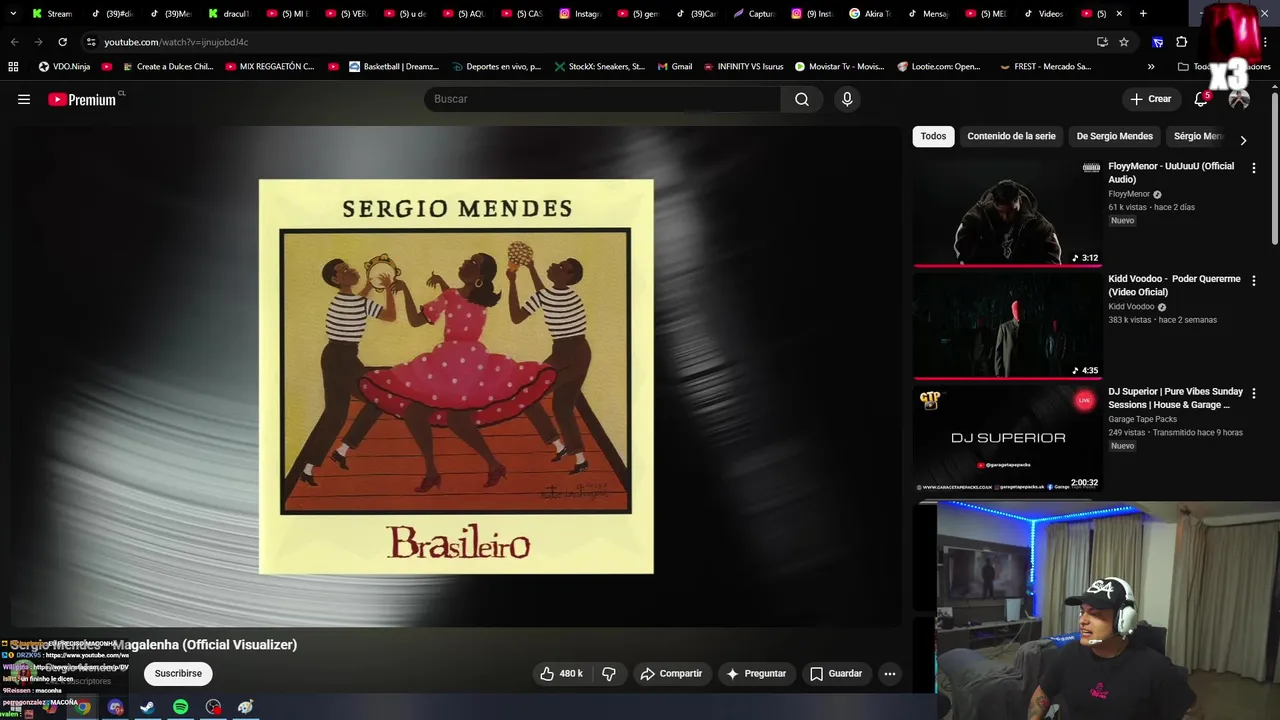Click the Sergio Mendes Brasileiro video player

(x=456, y=376)
